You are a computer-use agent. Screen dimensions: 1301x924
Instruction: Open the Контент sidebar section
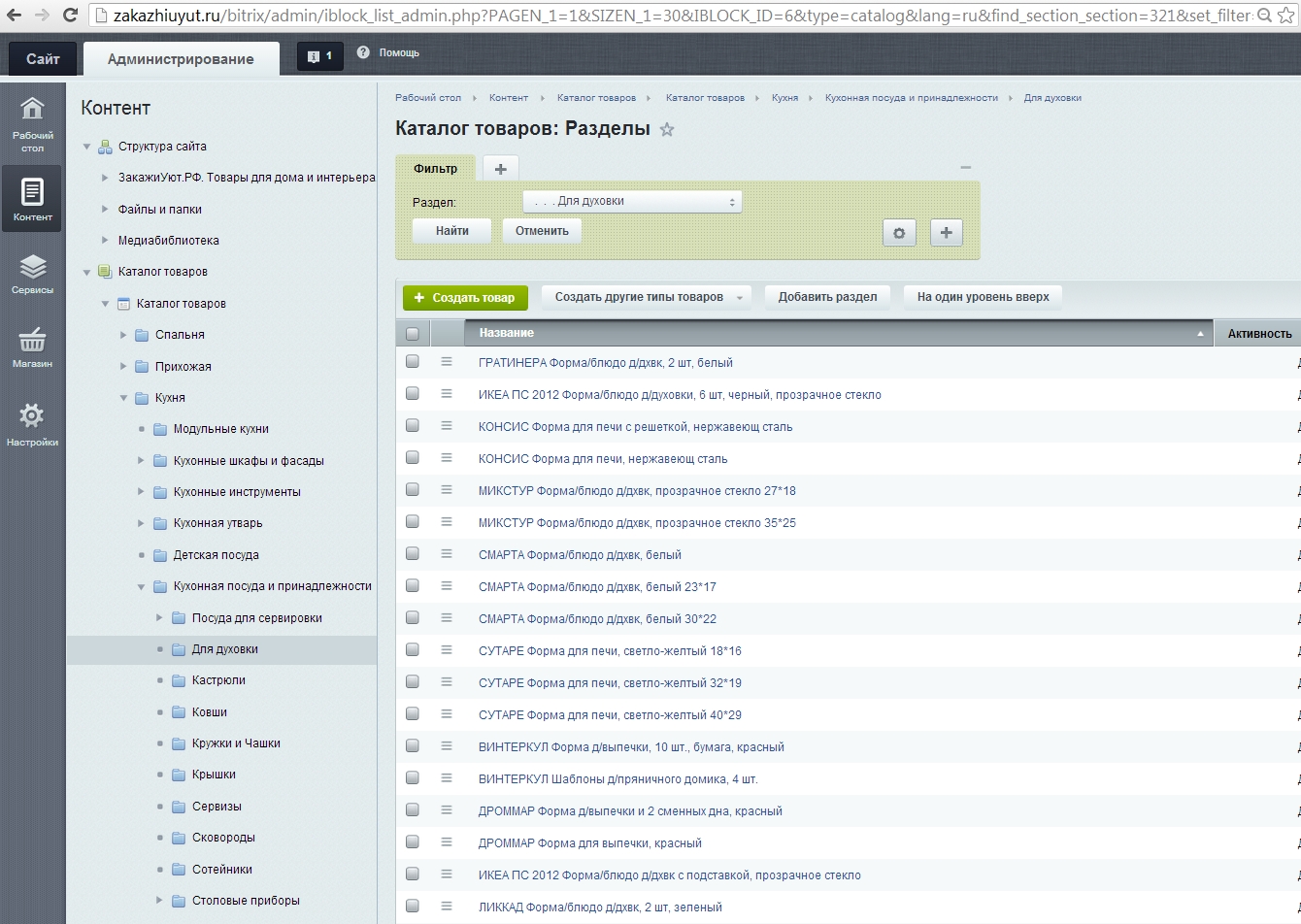32,198
